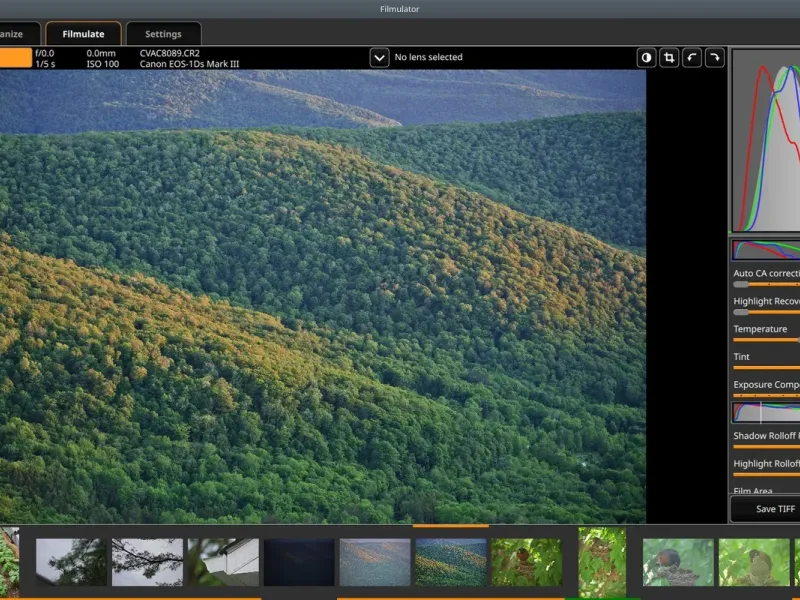Rotate the image clockwise
This screenshot has height=600, width=800.
pos(715,58)
